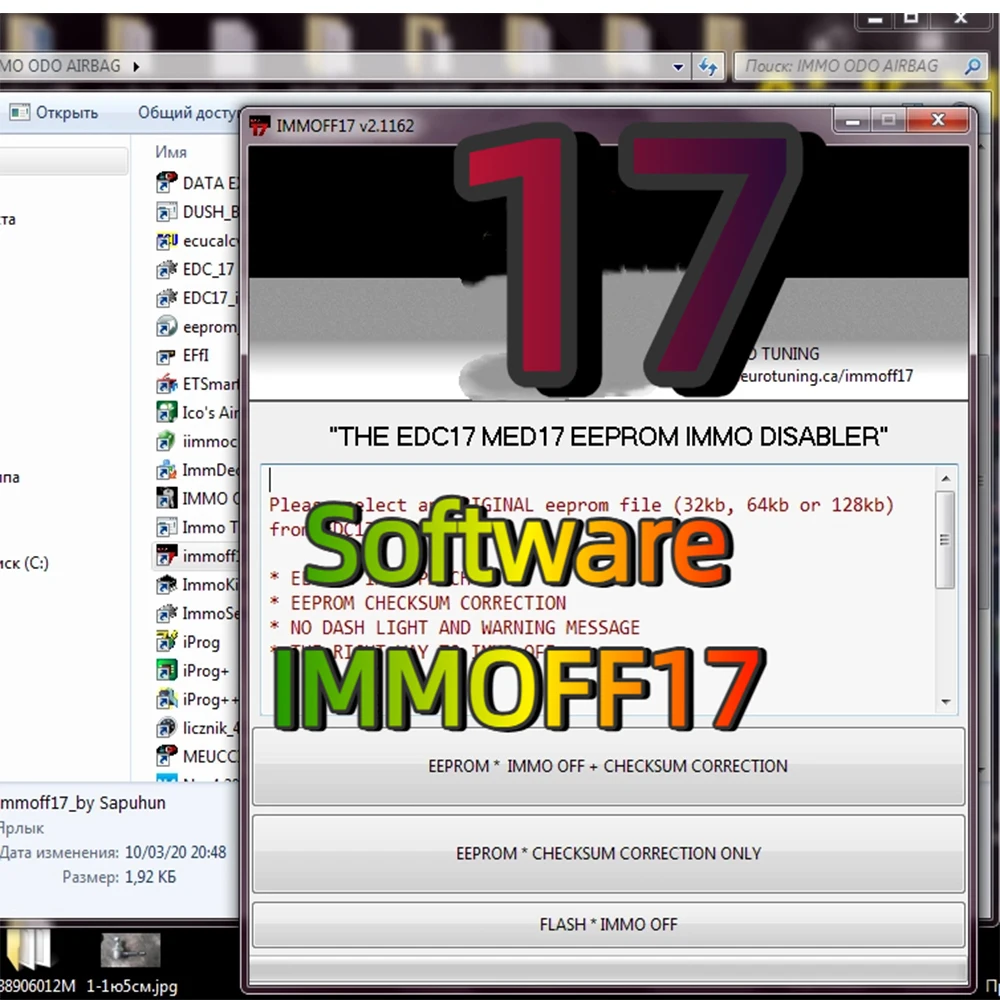Select the iimmoc shortcut icon
The image size is (1000, 1000).
point(166,441)
